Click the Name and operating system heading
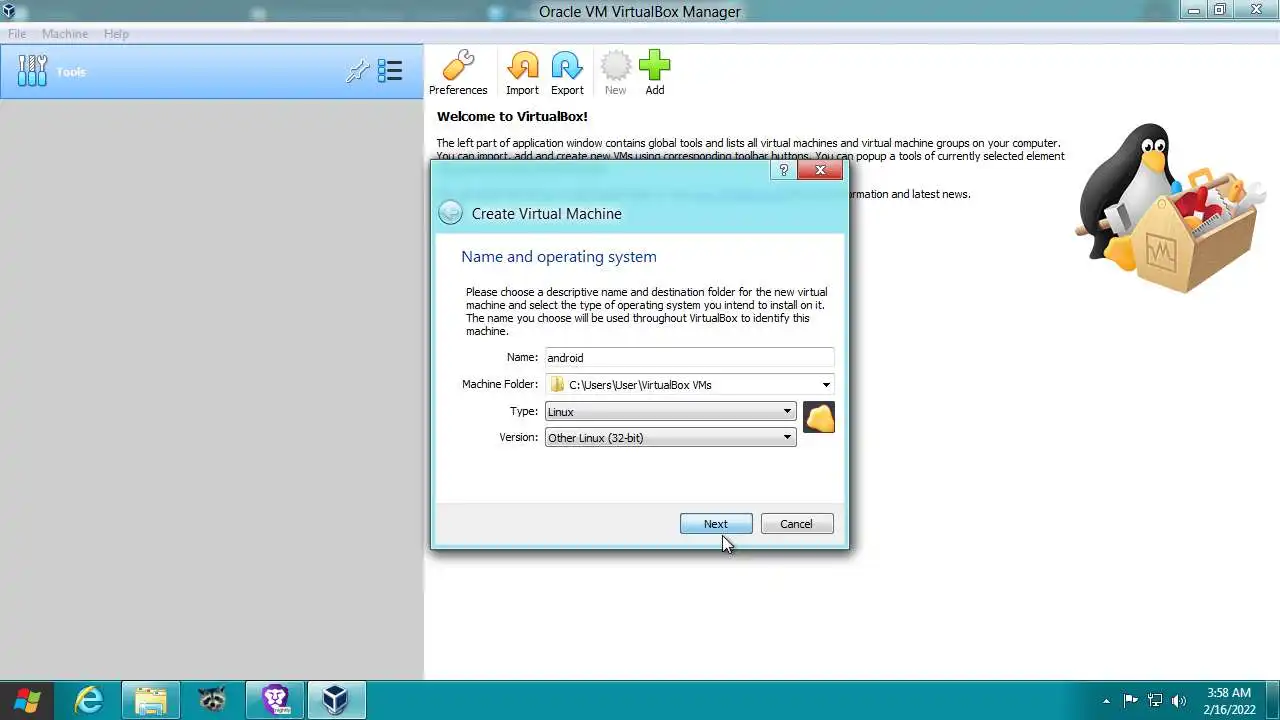 pos(559,257)
